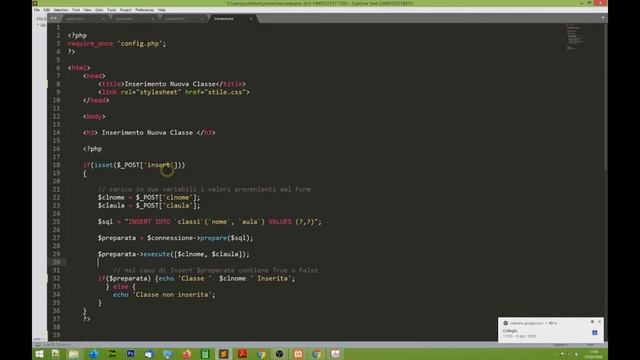Viewport: 640px width, 360px height.
Task: Click 'execute' method on line 29
Action: pos(157,254)
